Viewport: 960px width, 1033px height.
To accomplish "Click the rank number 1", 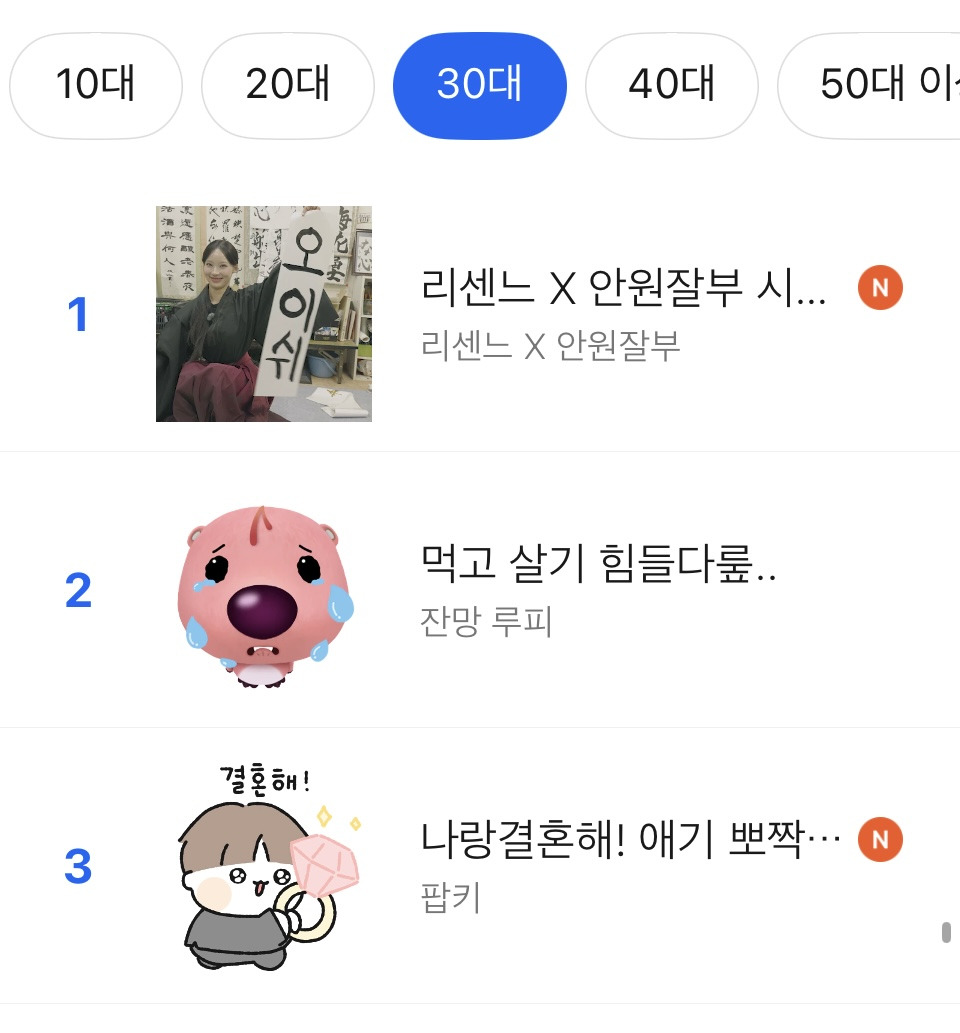I will (78, 314).
